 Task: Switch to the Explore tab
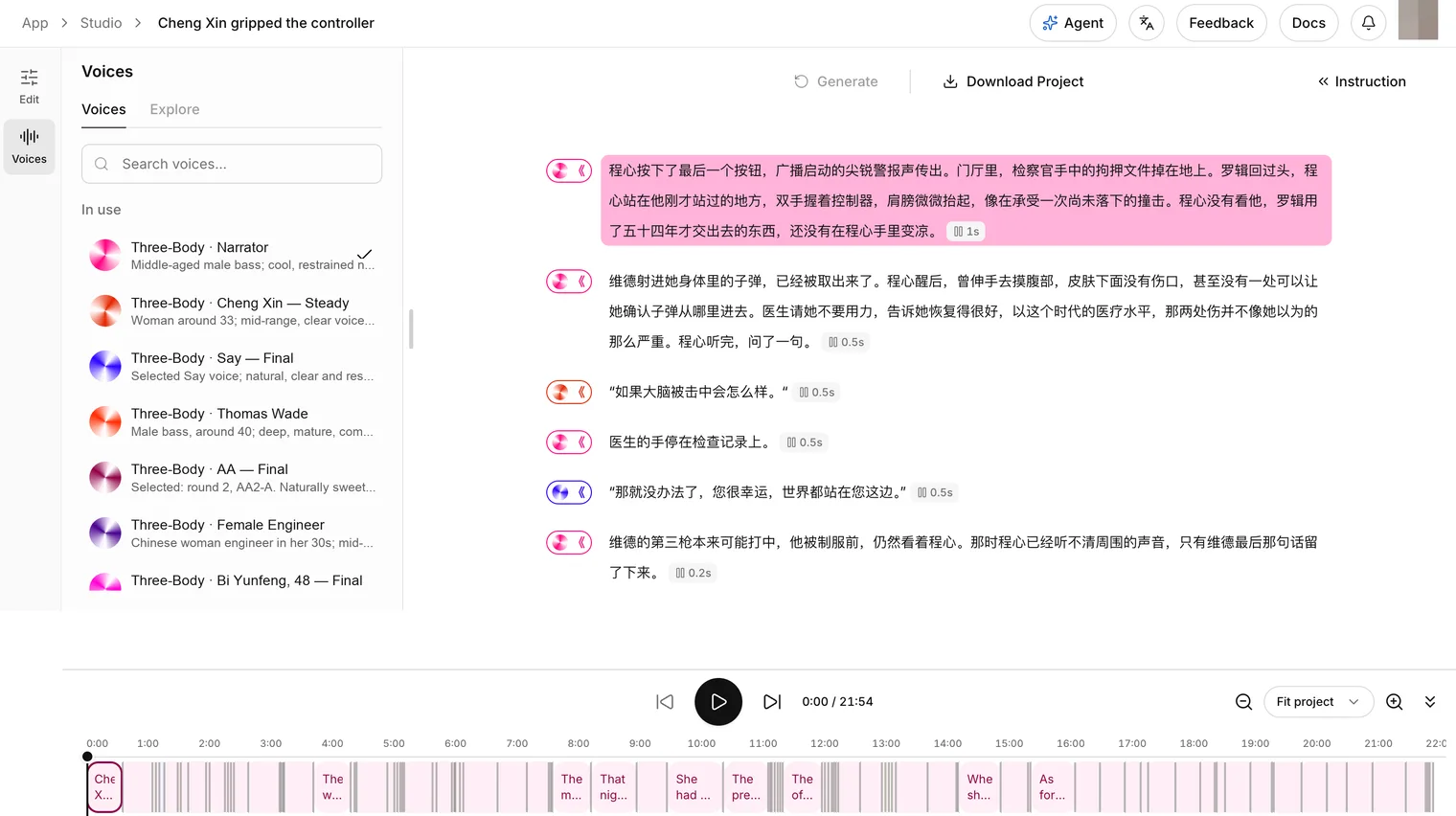coord(174,109)
